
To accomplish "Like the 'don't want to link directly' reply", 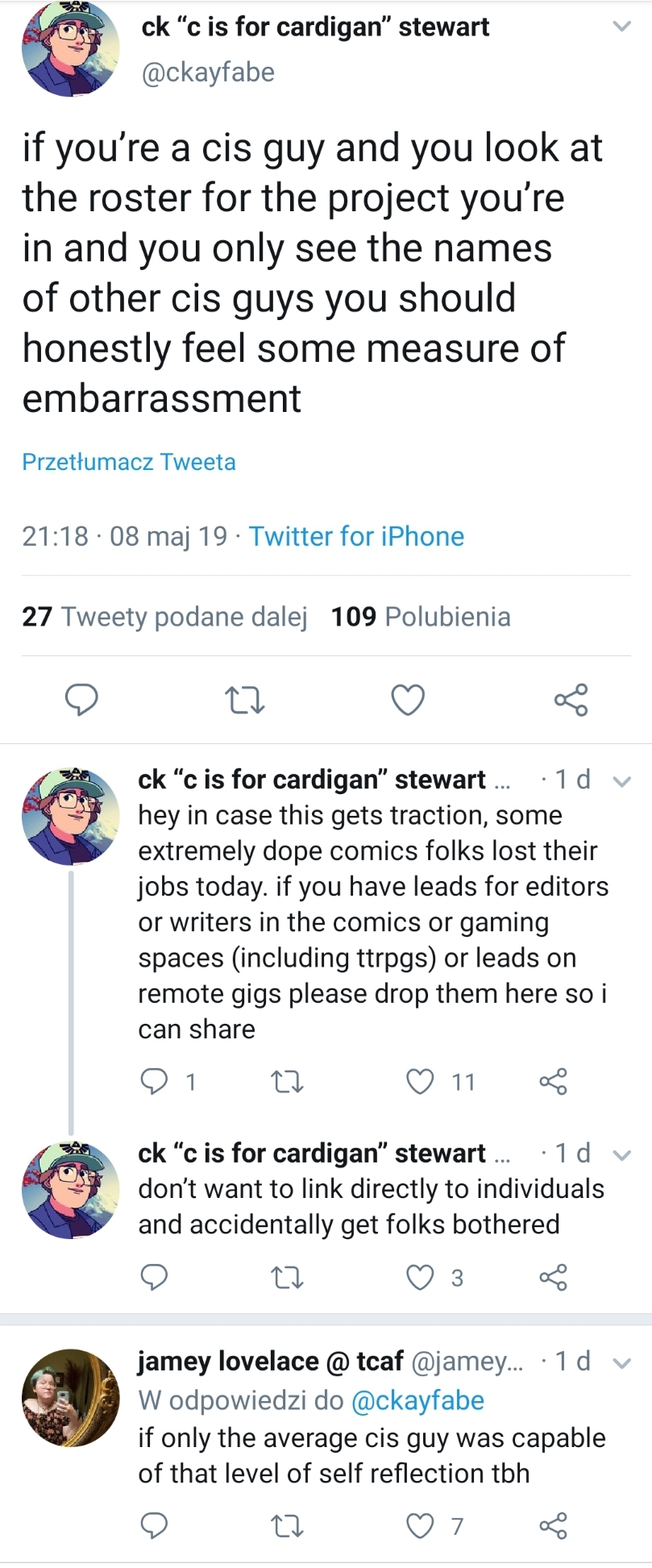I will point(420,1277).
